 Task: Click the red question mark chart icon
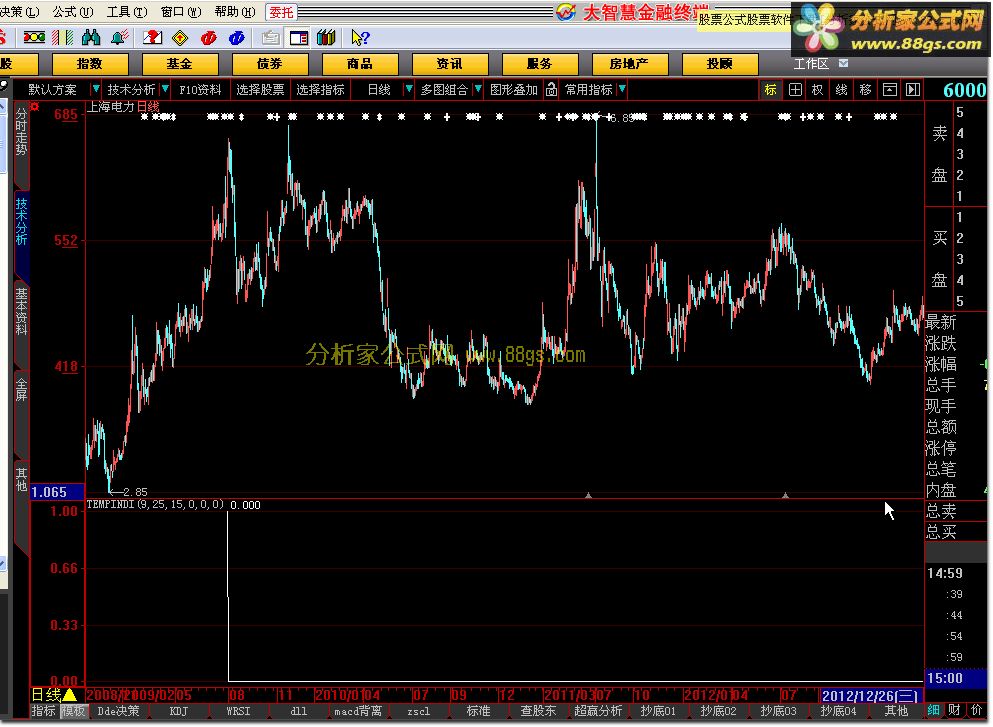(x=152, y=38)
